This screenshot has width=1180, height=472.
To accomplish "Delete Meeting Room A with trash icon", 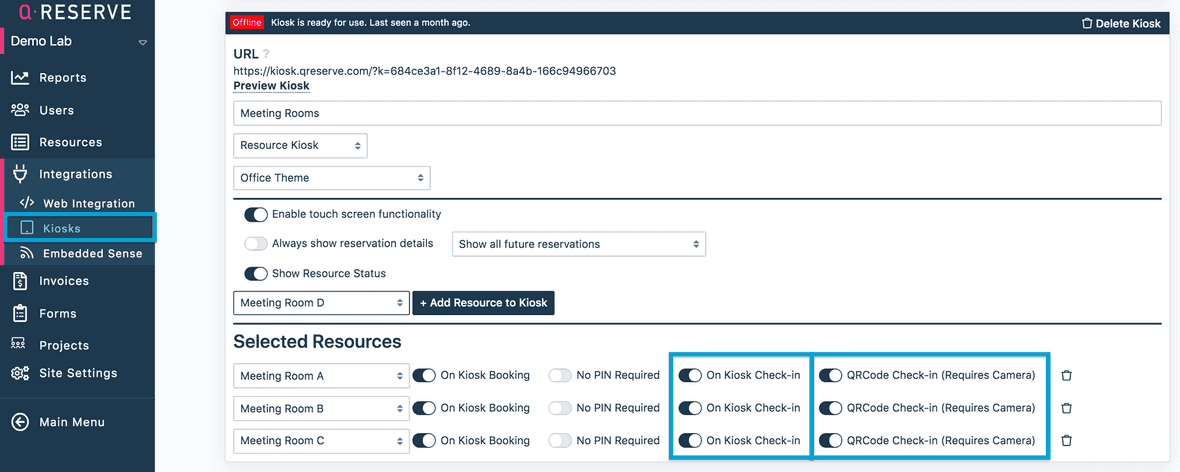I will (1067, 376).
